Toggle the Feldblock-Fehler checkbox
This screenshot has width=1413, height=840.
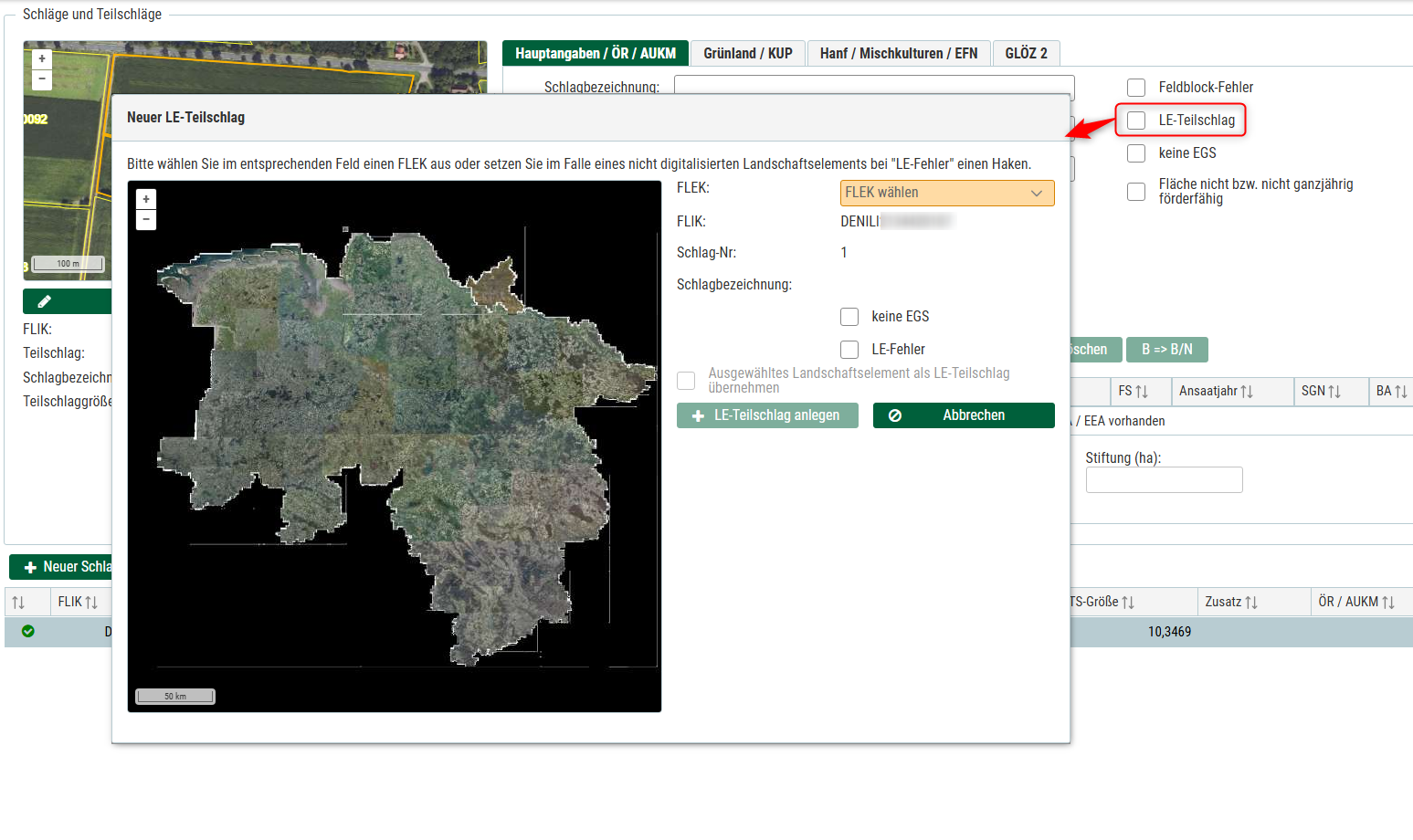click(1136, 88)
